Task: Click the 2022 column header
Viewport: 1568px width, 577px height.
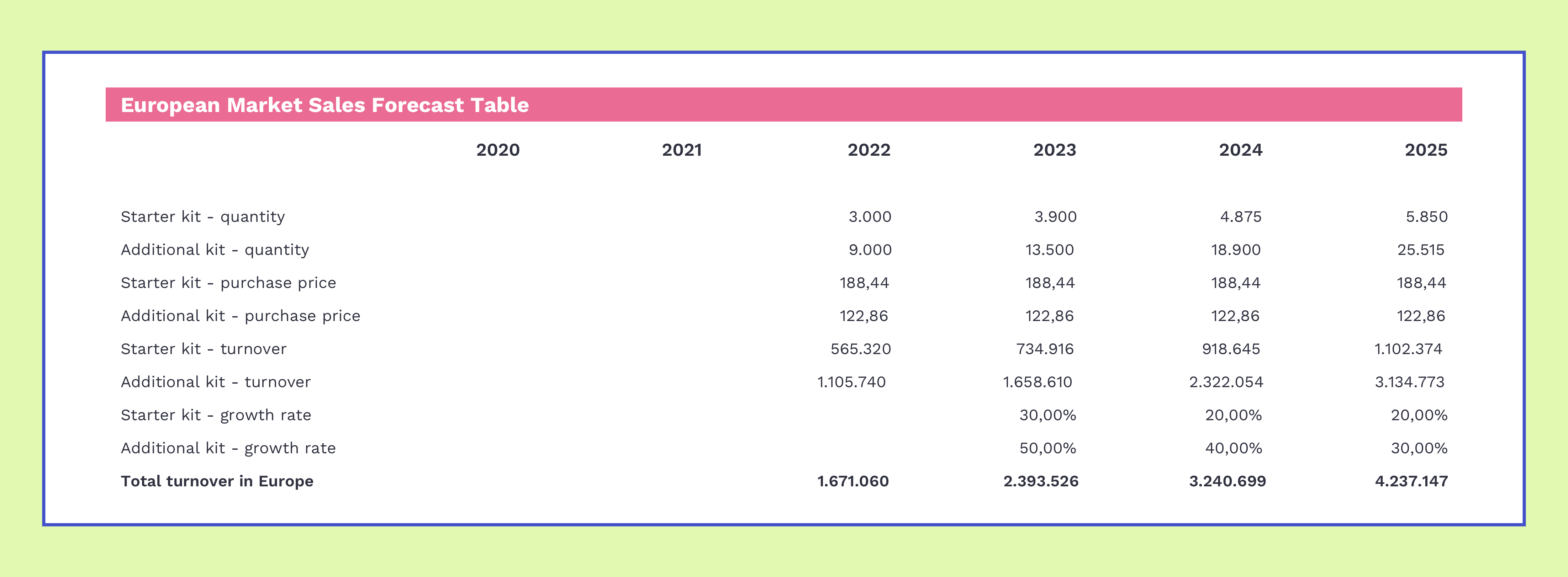Action: tap(869, 150)
